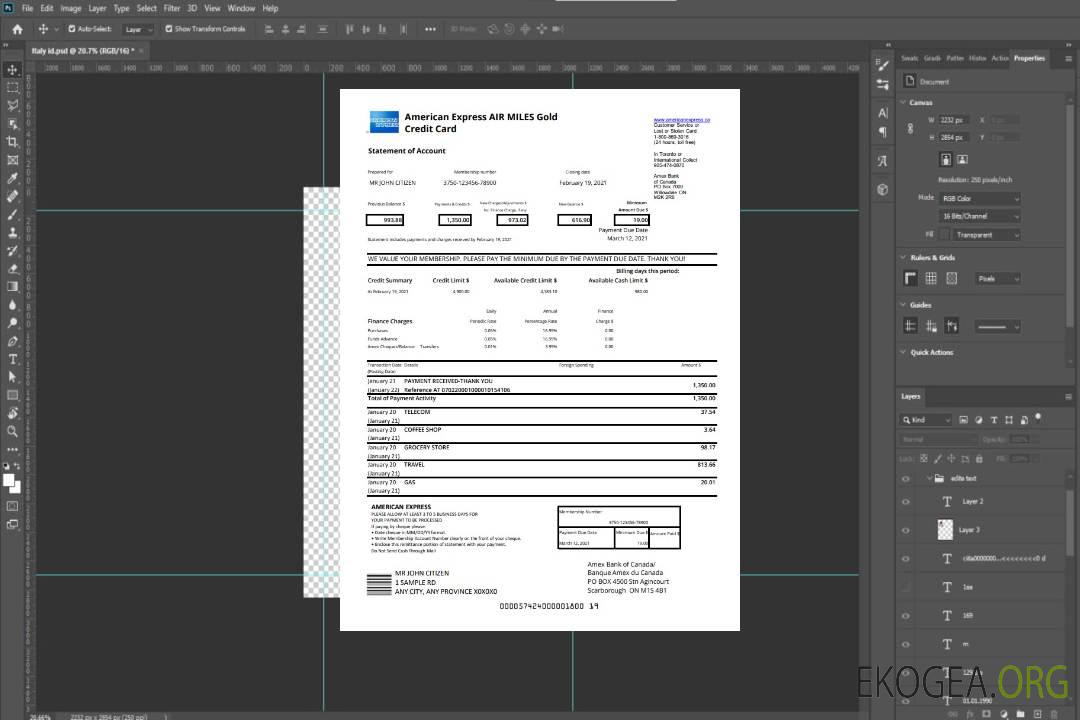Open the Window menu
The image size is (1080, 720).
pos(241,8)
